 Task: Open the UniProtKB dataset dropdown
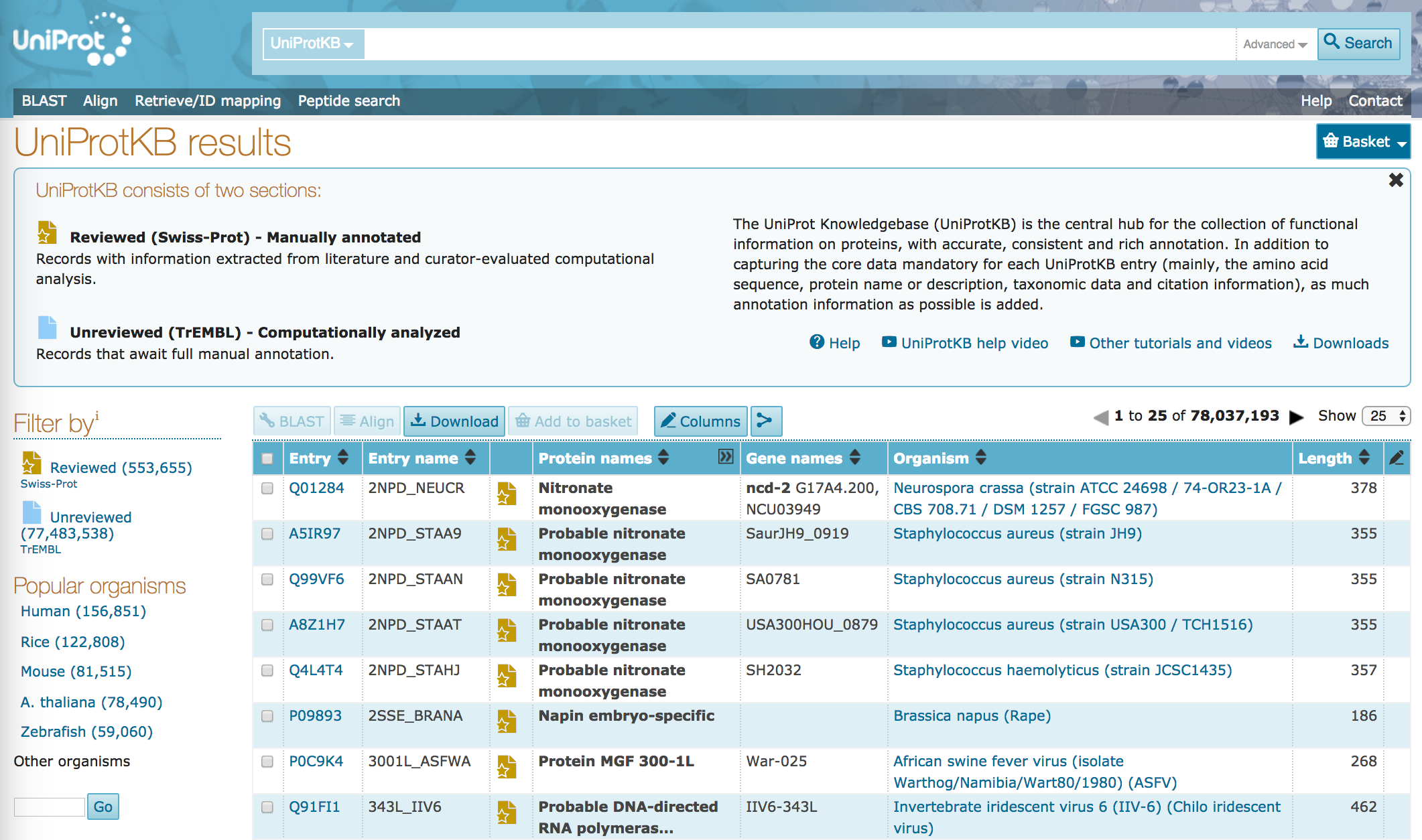pos(313,44)
